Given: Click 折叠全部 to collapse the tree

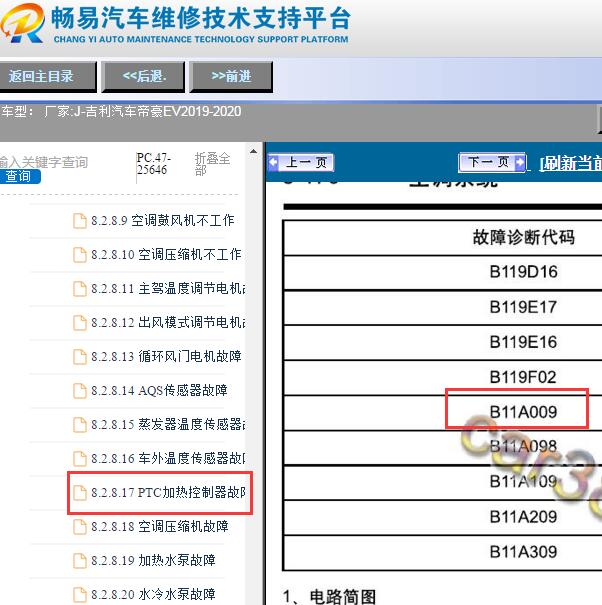Looking at the screenshot, I should tap(212, 164).
